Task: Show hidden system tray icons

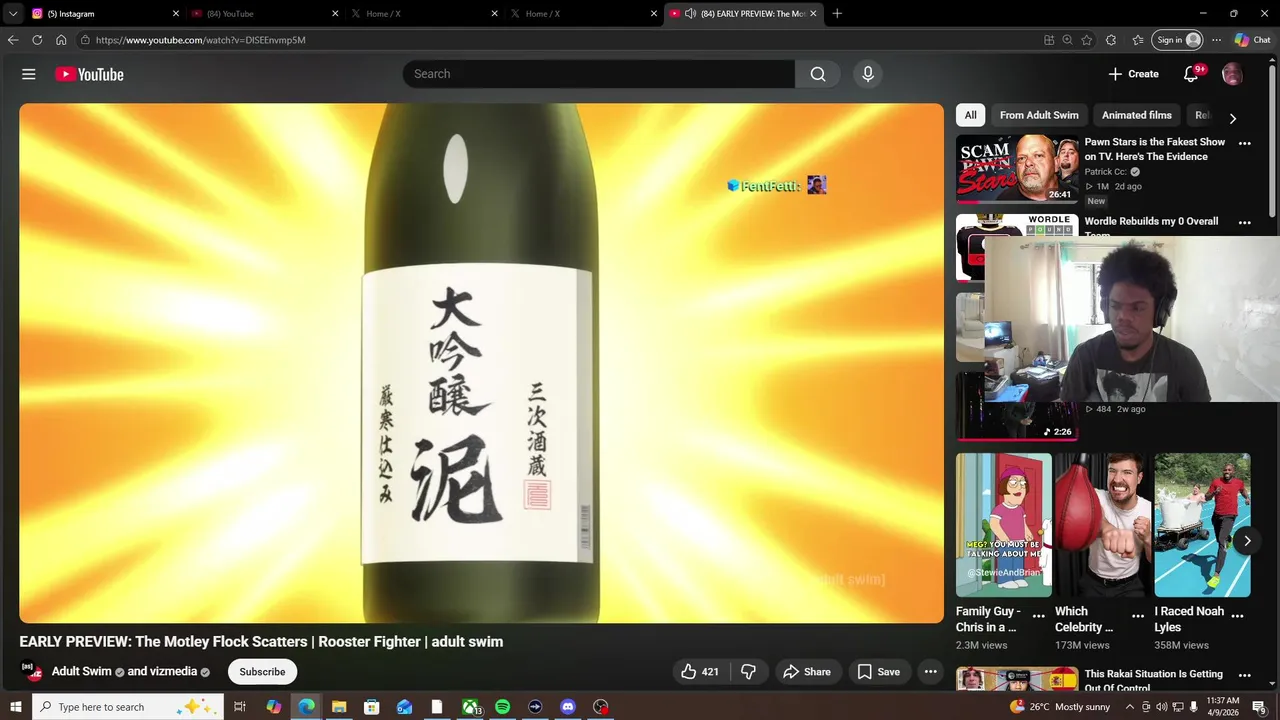Action: click(x=1130, y=707)
